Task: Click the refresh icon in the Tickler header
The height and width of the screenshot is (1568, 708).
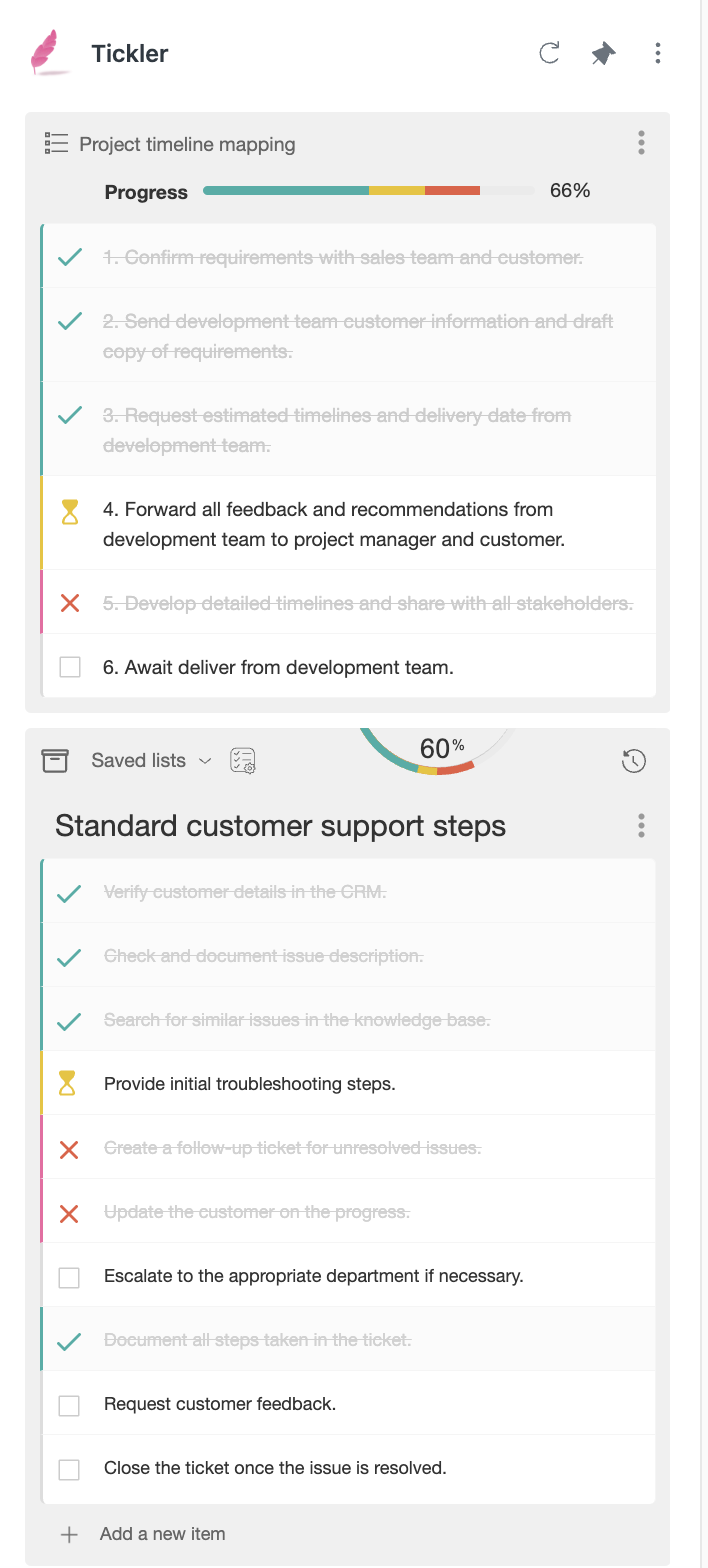Action: tap(549, 53)
